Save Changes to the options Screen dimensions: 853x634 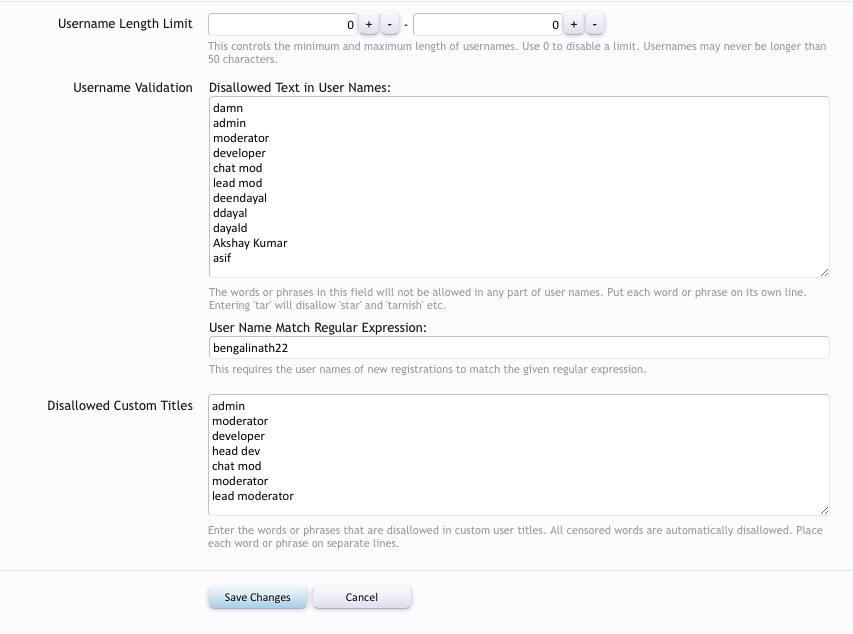click(257, 598)
